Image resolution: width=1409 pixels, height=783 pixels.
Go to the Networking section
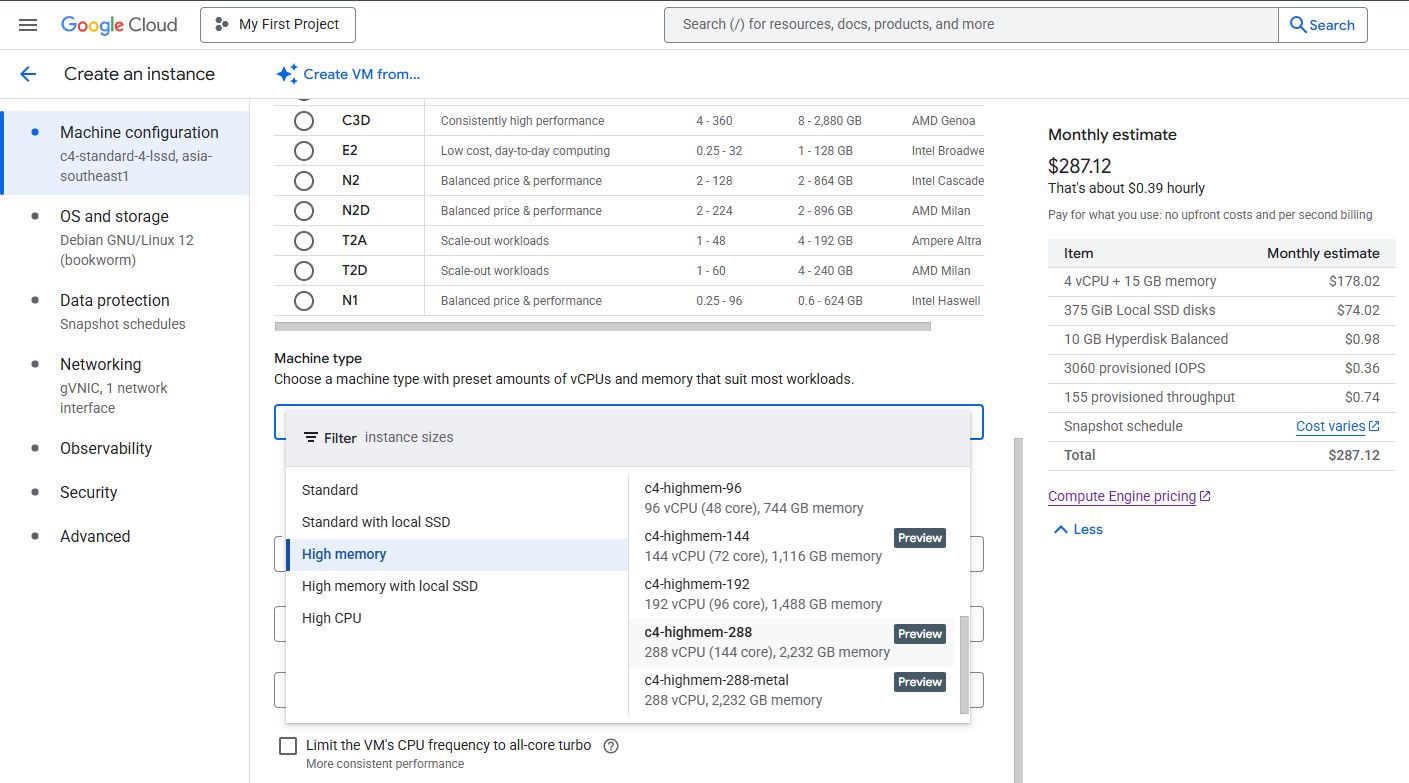point(100,364)
